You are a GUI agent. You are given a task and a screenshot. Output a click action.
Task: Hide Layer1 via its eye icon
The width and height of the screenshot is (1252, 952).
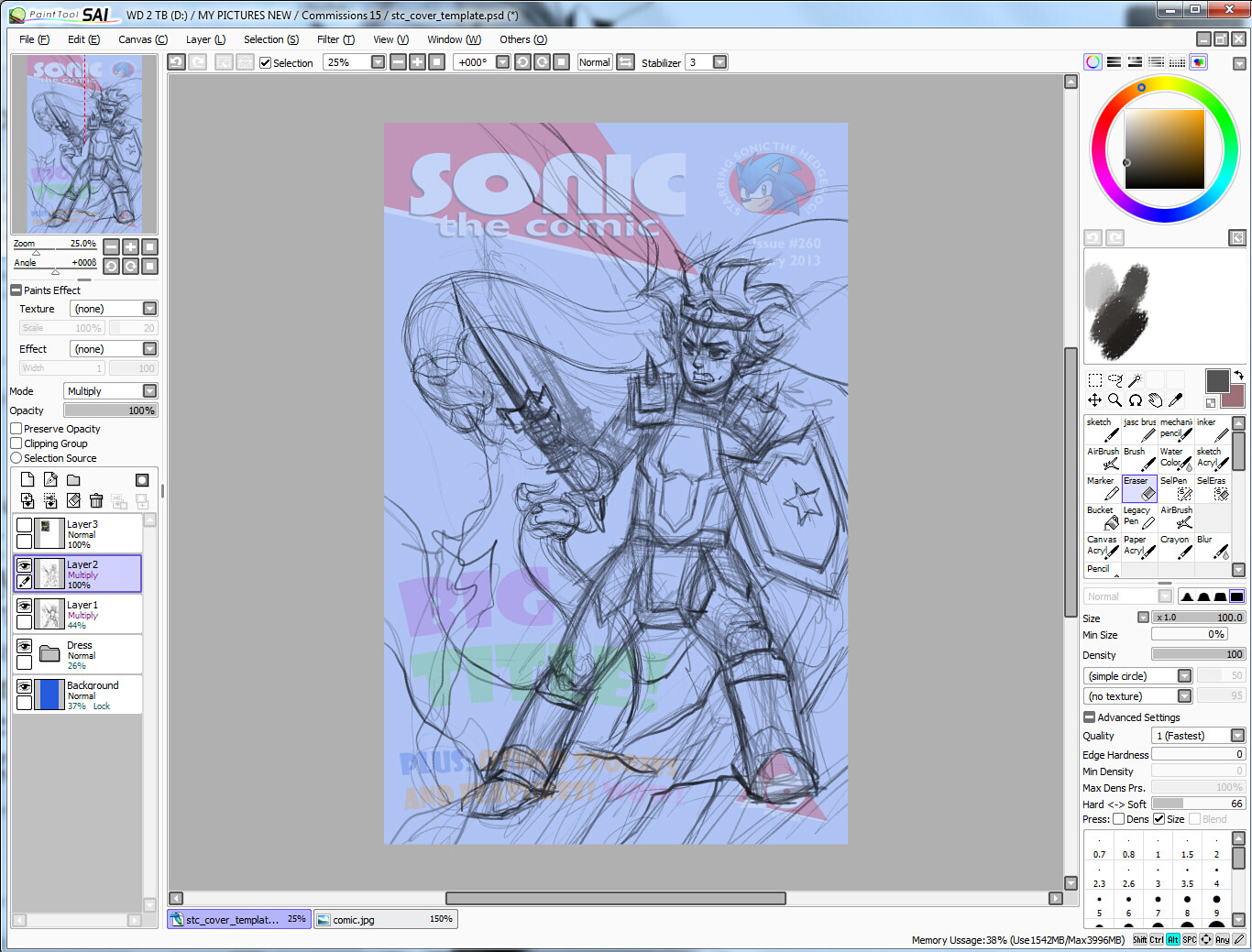25,606
